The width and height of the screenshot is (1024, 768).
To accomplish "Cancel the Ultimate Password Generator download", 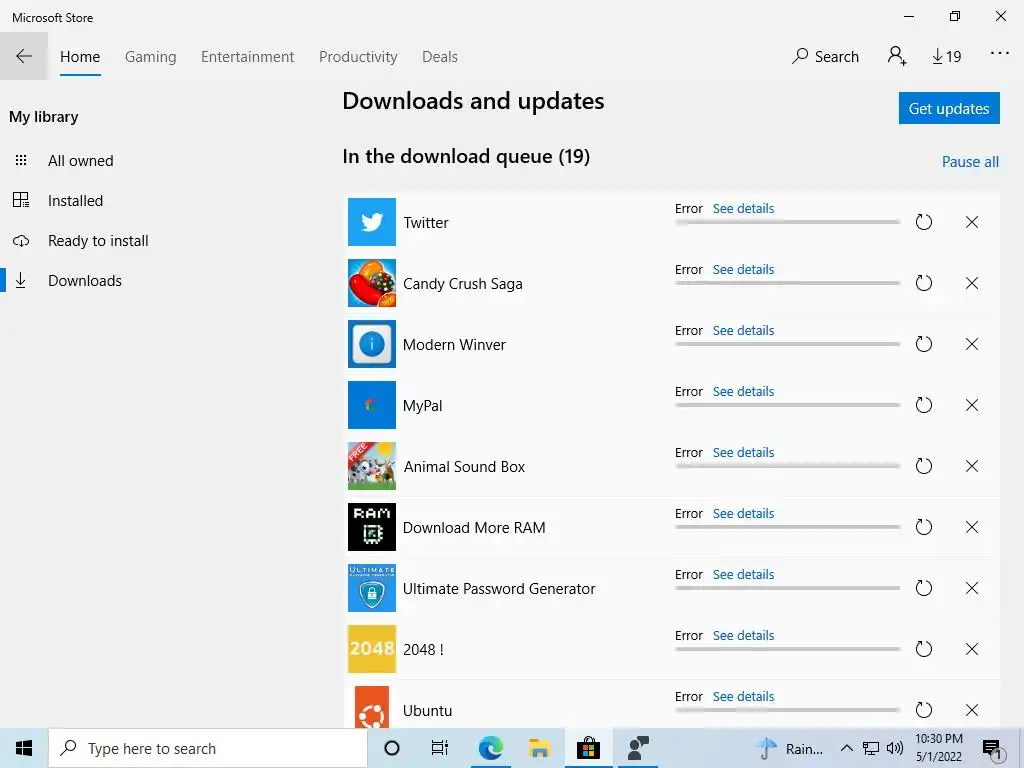I will tap(972, 588).
